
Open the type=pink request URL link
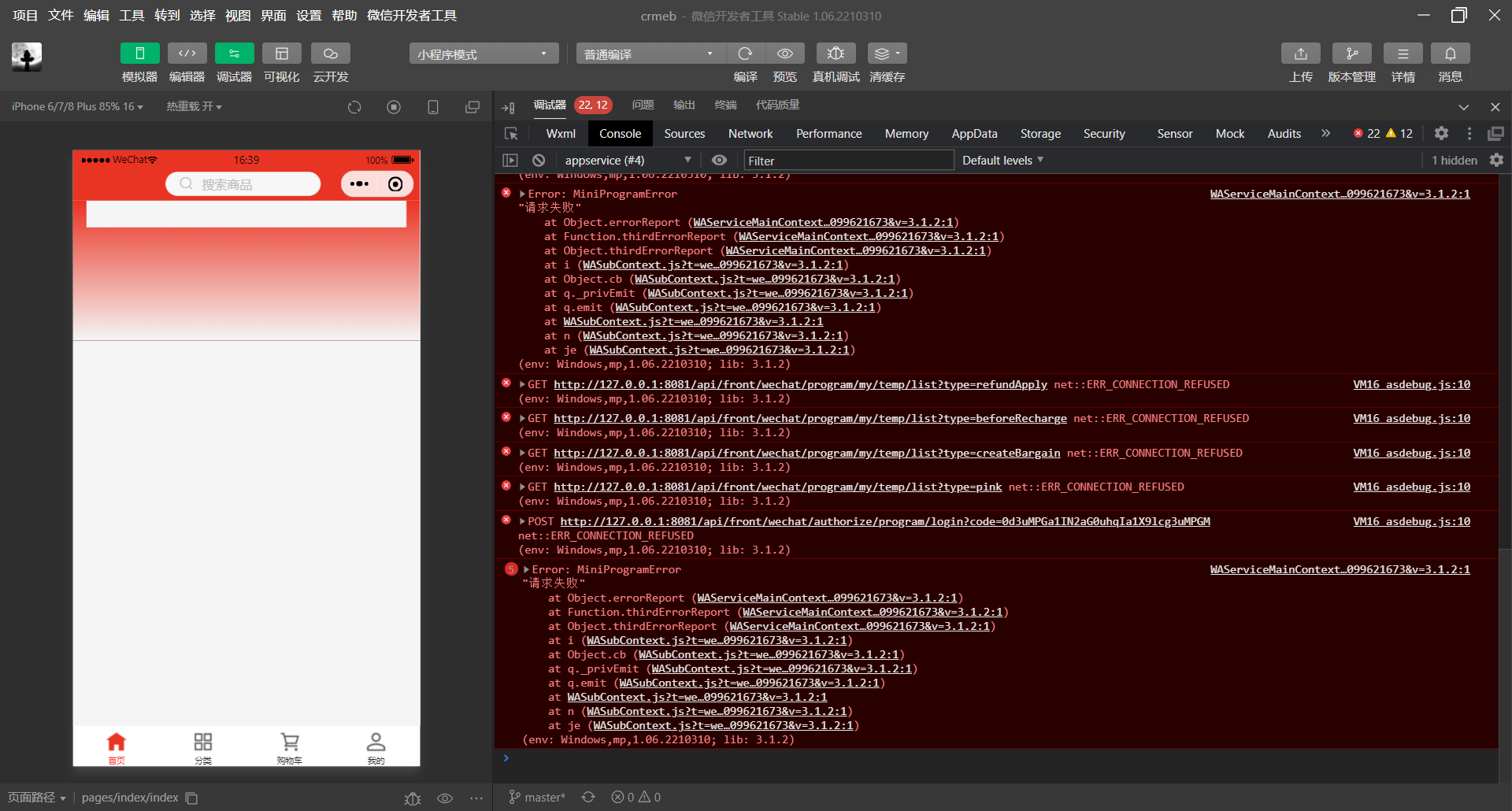click(x=777, y=487)
